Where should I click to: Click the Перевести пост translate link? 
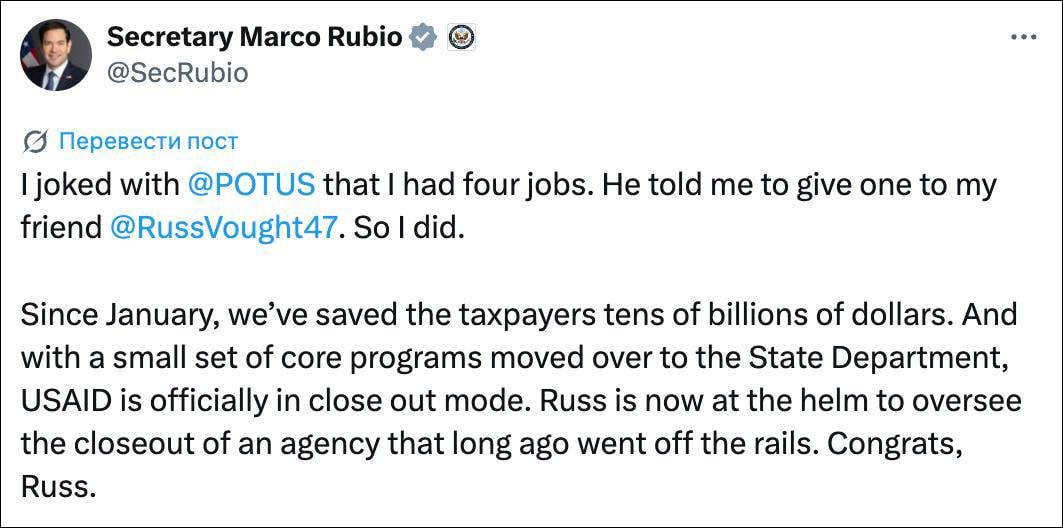point(148,141)
